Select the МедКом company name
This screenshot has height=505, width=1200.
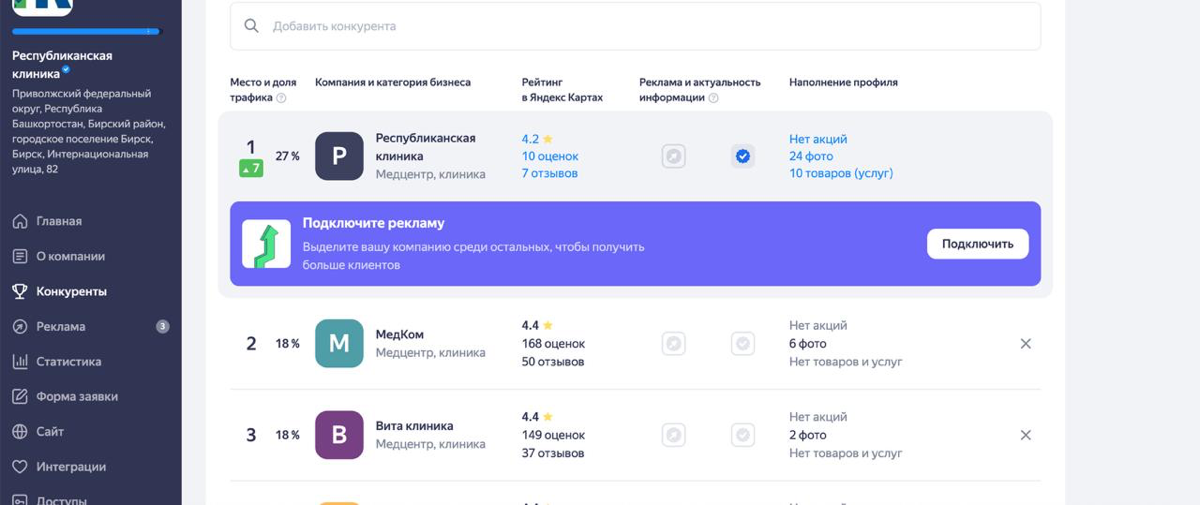[400, 335]
